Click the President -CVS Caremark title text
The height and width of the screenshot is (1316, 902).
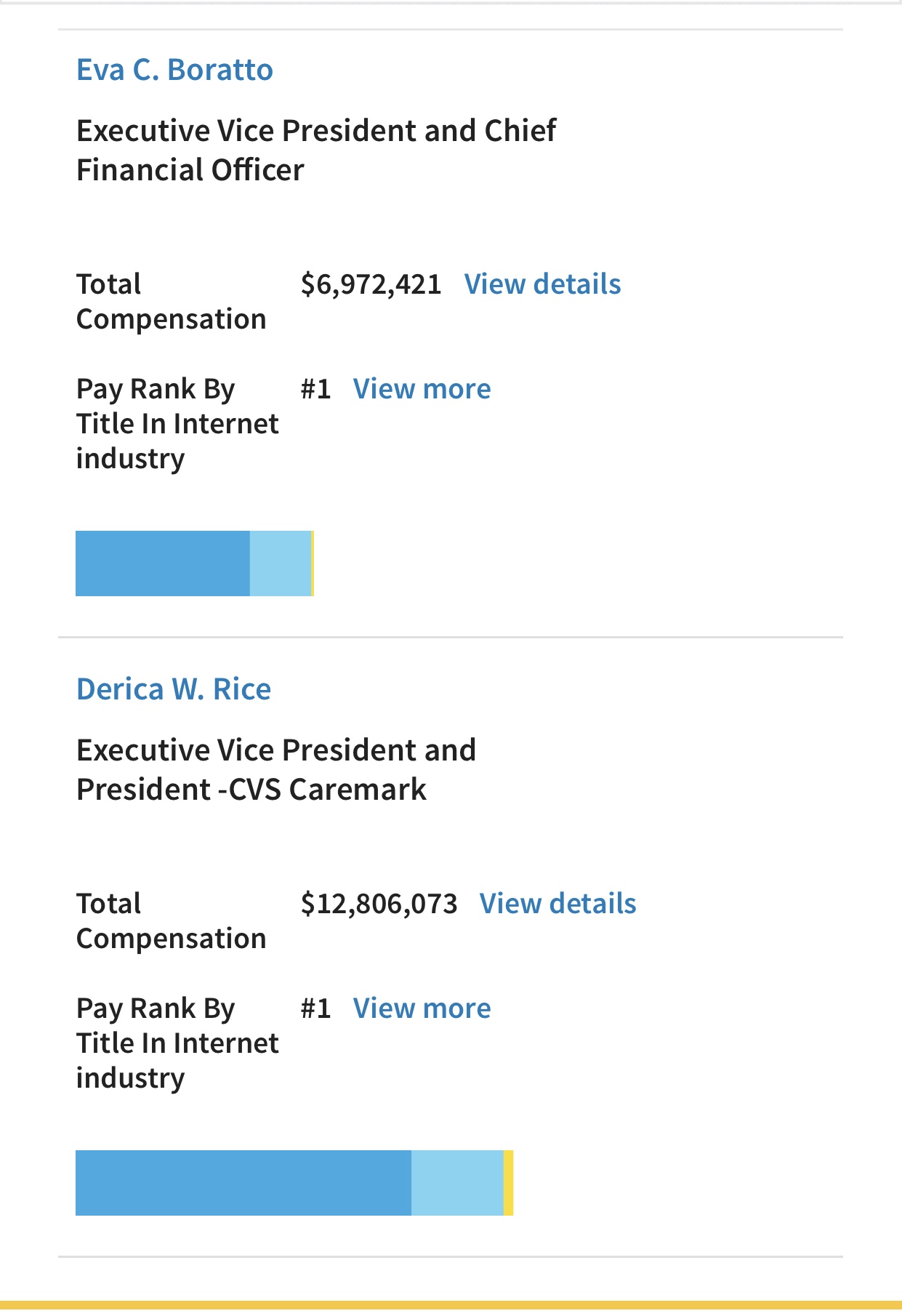point(276,770)
